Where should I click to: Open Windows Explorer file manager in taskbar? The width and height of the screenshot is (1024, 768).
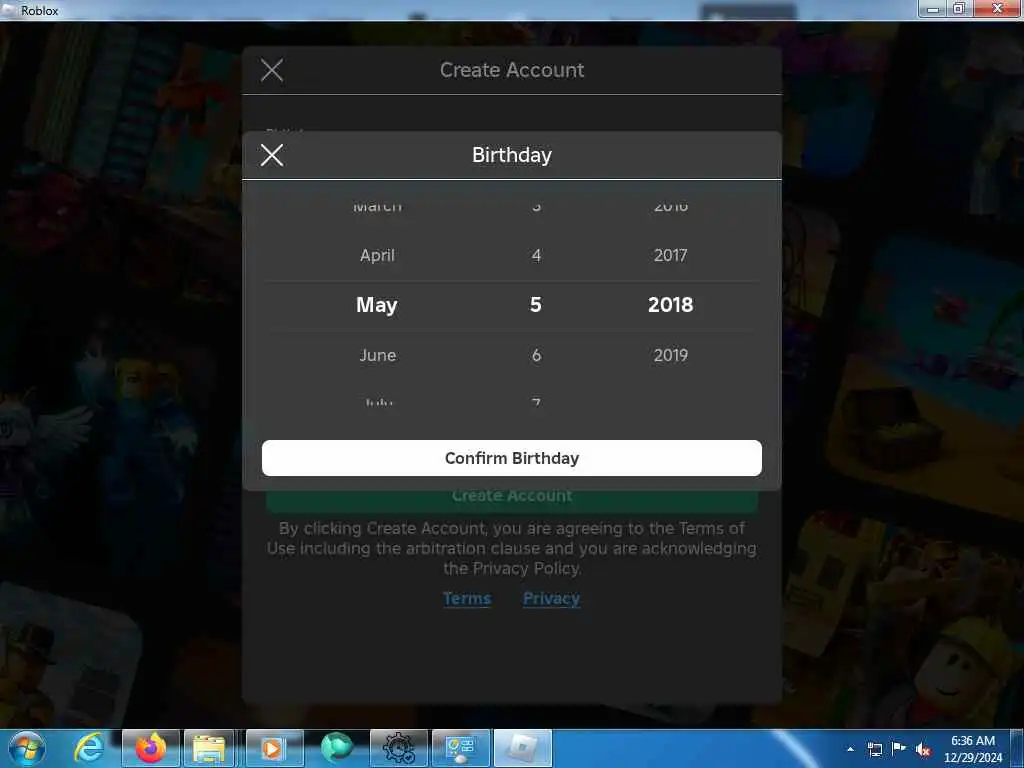click(x=208, y=748)
